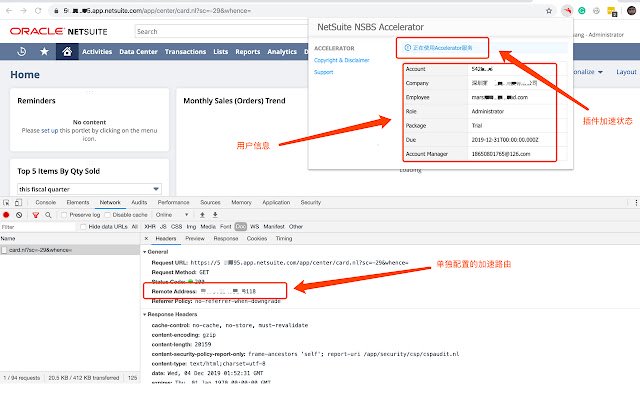640x400 pixels.
Task: Select the Img request filter
Action: [191, 227]
